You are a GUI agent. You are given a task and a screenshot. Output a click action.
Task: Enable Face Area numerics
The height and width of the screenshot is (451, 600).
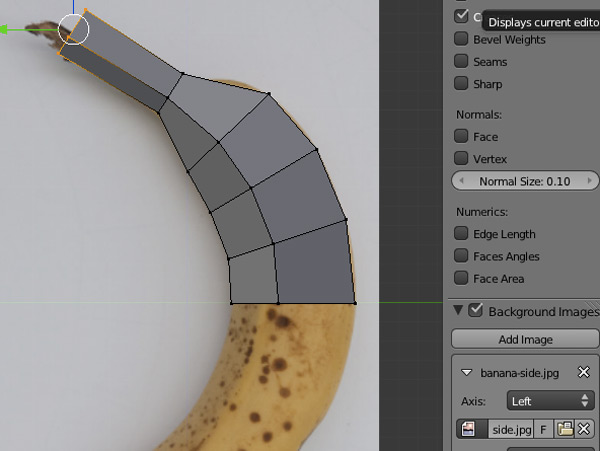pyautogui.click(x=461, y=278)
